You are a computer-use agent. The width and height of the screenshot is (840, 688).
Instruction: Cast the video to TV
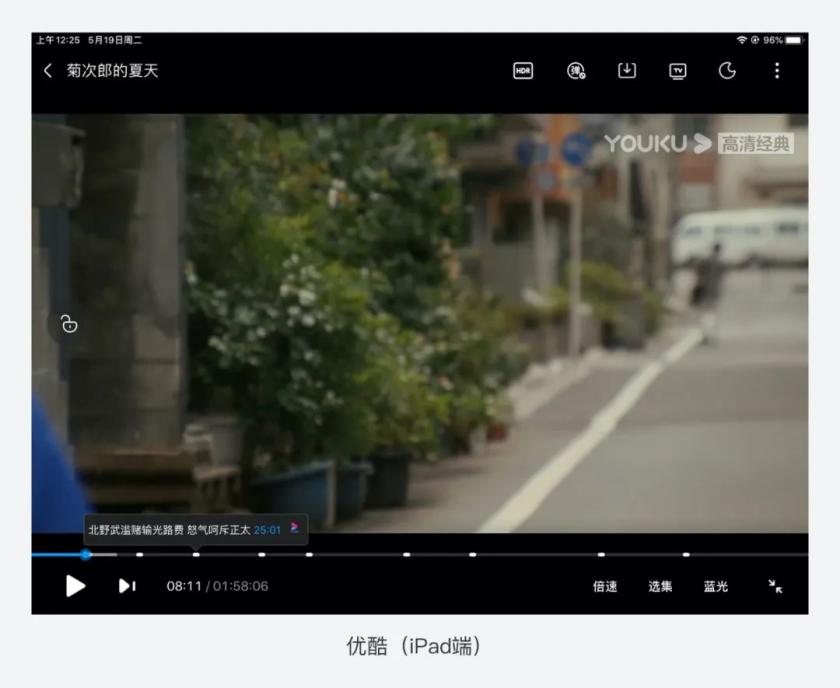678,71
